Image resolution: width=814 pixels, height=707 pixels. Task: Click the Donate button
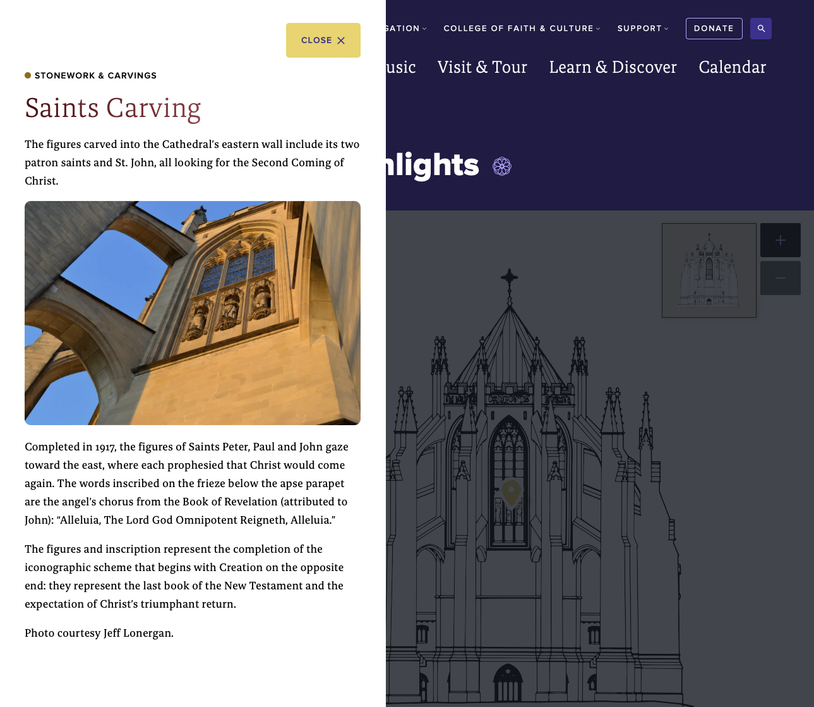pos(714,29)
